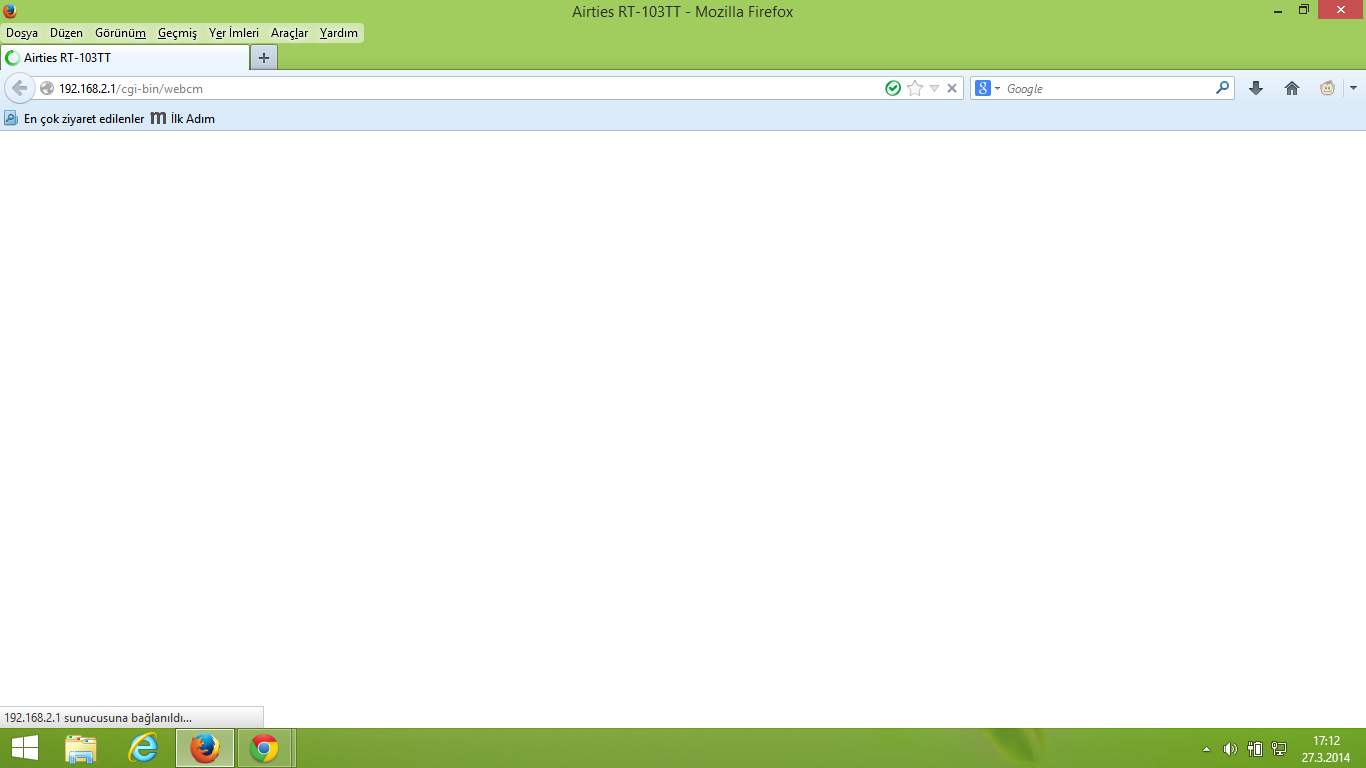Show hidden system tray icons

(1206, 749)
